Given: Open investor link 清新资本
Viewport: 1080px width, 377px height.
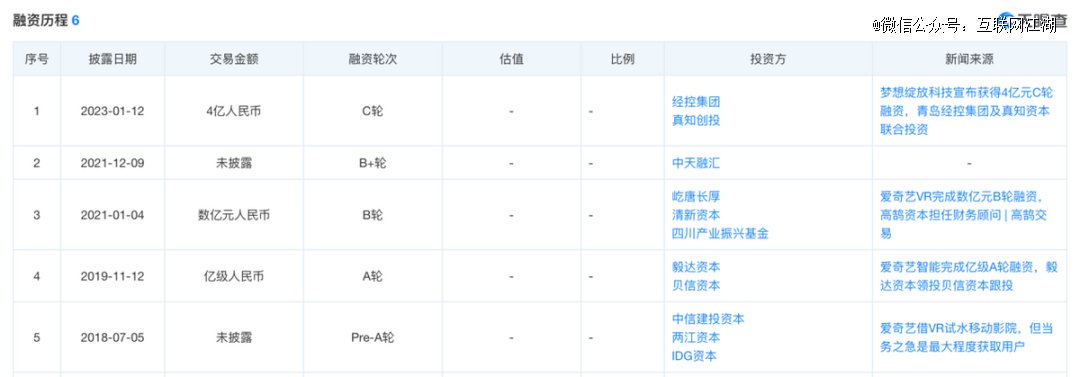Looking at the screenshot, I should pyautogui.click(x=696, y=215).
